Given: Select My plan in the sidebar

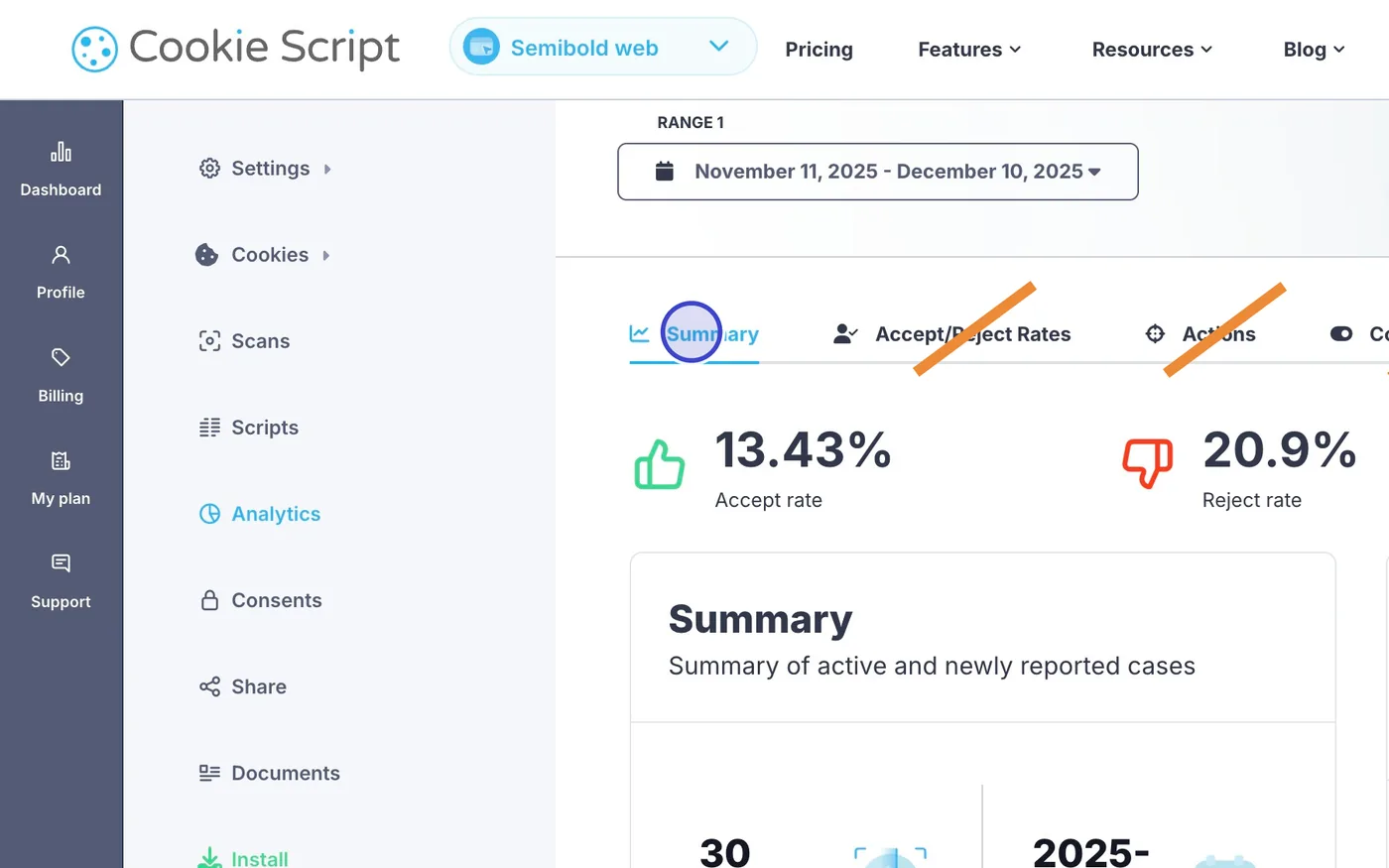Looking at the screenshot, I should pos(61,479).
